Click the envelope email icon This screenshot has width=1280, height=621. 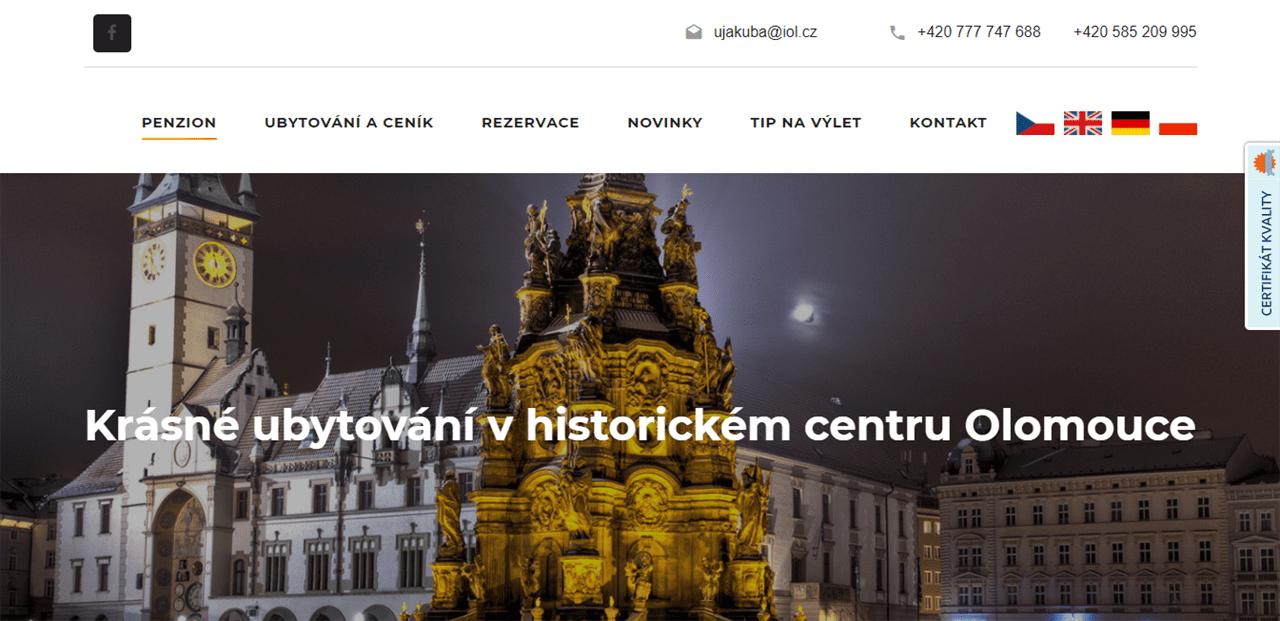click(694, 32)
